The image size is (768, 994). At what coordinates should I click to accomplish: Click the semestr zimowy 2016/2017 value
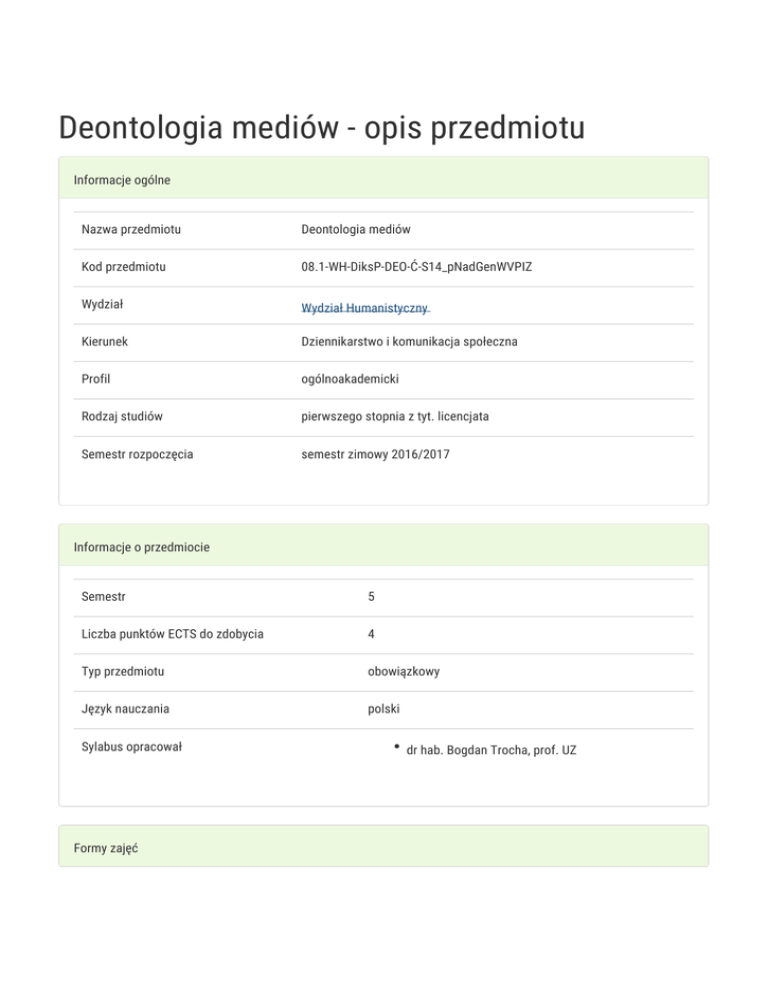point(375,454)
